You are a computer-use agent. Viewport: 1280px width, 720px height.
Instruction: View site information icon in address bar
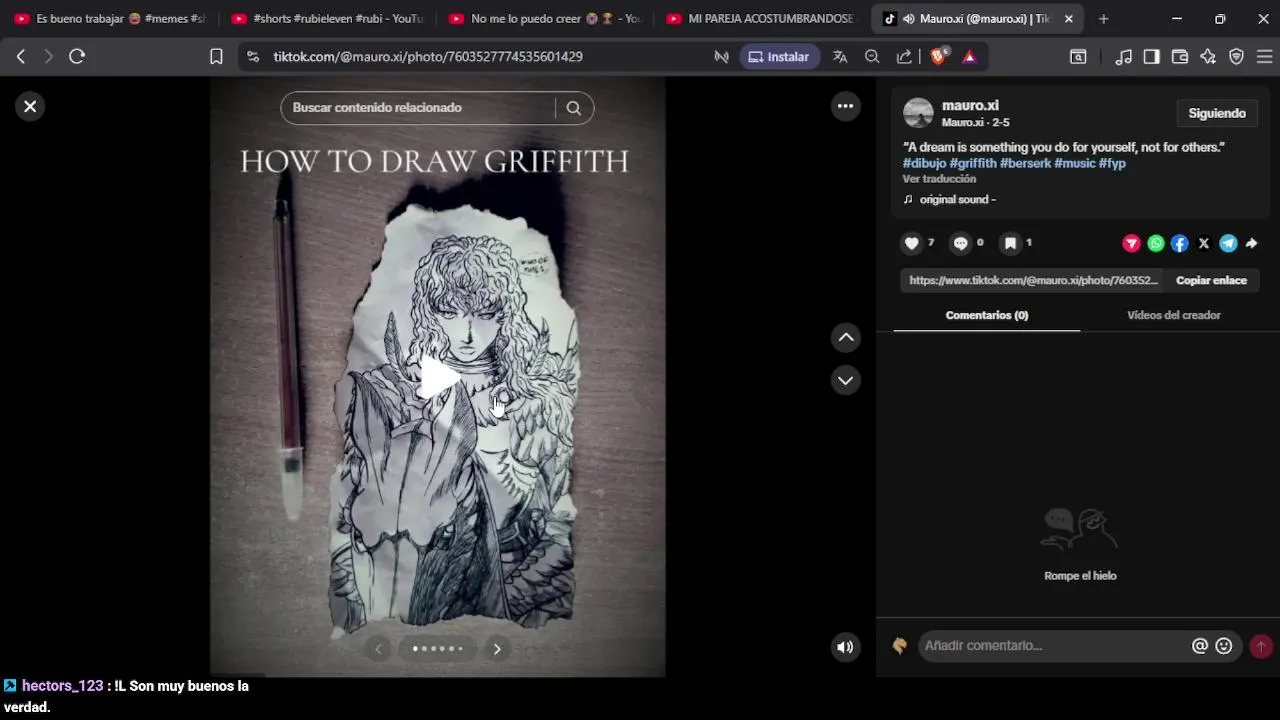[x=252, y=57]
